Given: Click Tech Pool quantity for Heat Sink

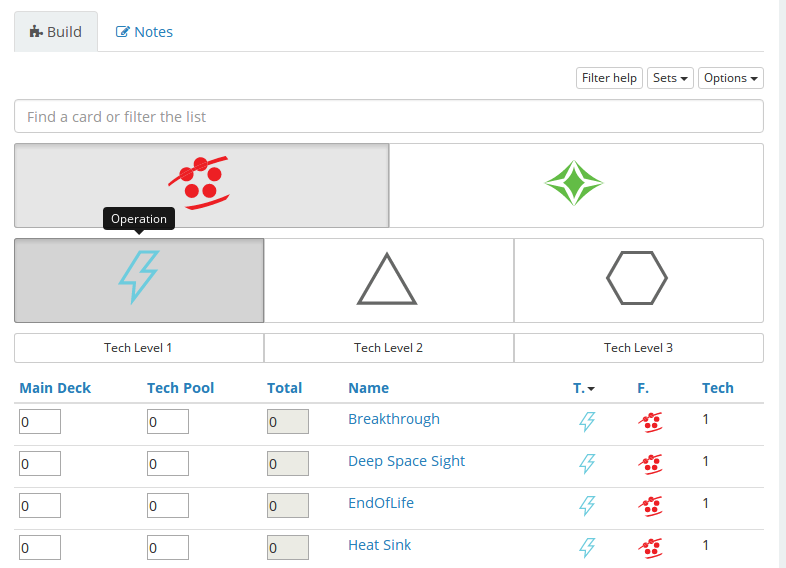Looking at the screenshot, I should click(x=168, y=547).
